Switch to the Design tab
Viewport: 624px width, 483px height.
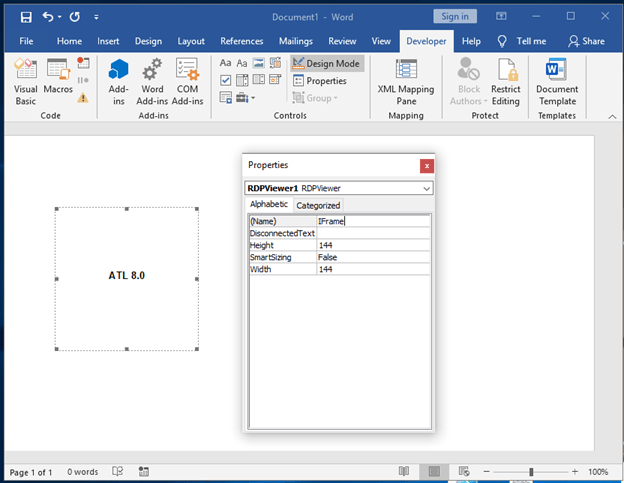[x=148, y=41]
